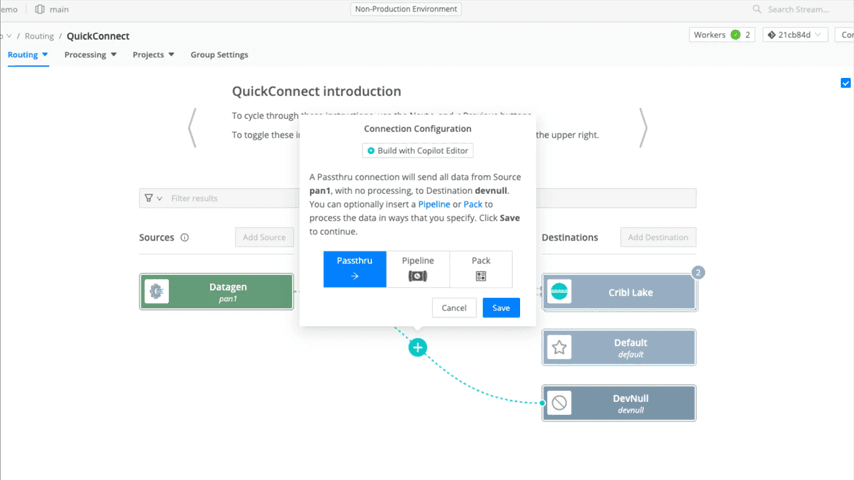Click the Default destination star icon
The width and height of the screenshot is (854, 480).
tap(560, 347)
